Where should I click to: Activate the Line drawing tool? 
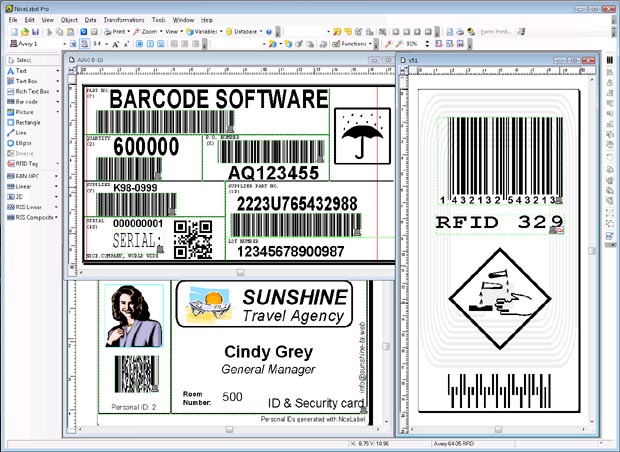pos(22,131)
